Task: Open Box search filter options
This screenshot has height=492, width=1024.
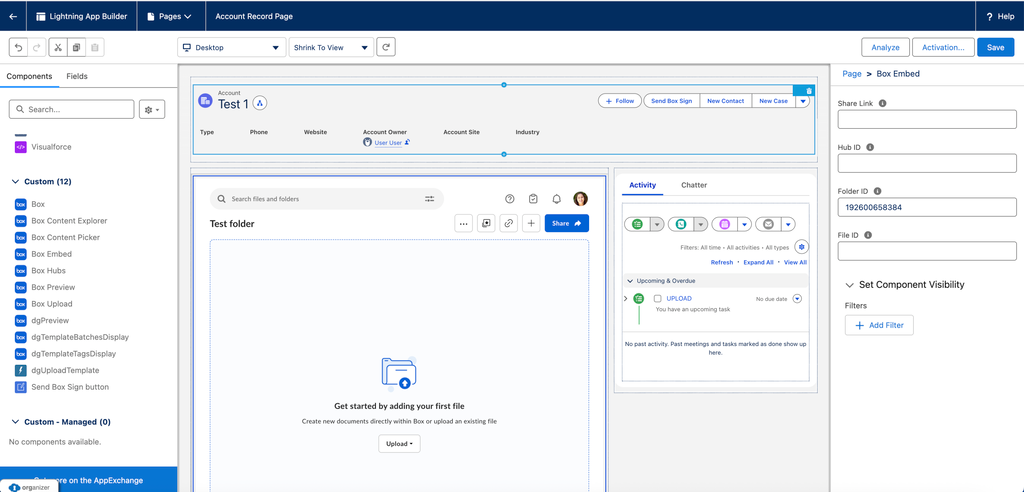Action: (430, 199)
